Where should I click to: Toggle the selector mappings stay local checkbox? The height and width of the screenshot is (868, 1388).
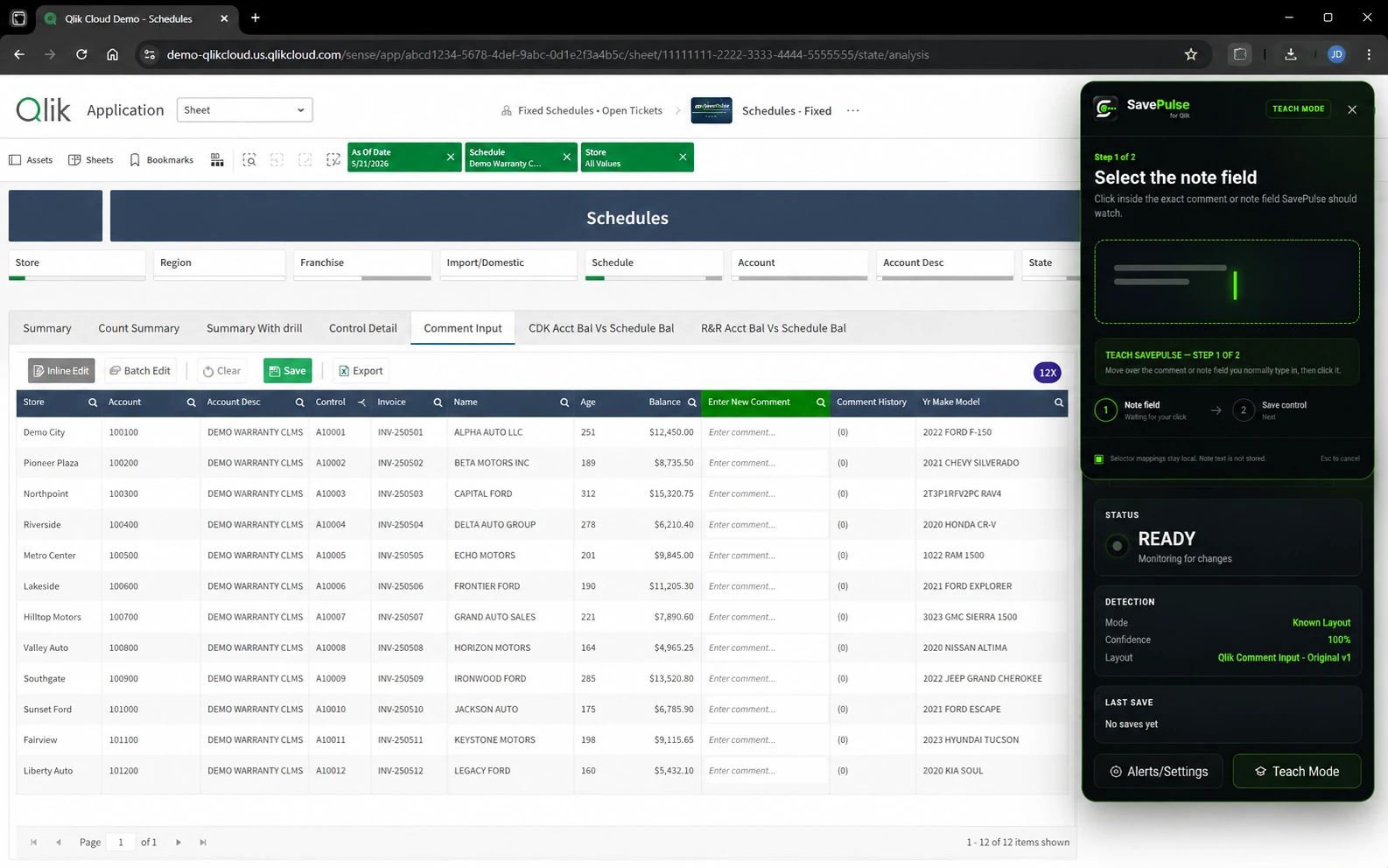pyautogui.click(x=1099, y=458)
